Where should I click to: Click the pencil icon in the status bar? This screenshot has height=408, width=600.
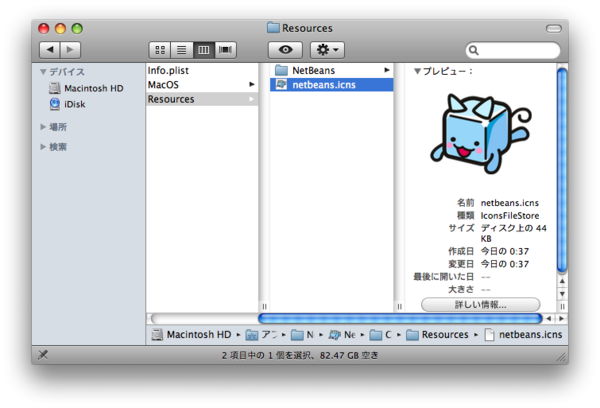[43, 355]
